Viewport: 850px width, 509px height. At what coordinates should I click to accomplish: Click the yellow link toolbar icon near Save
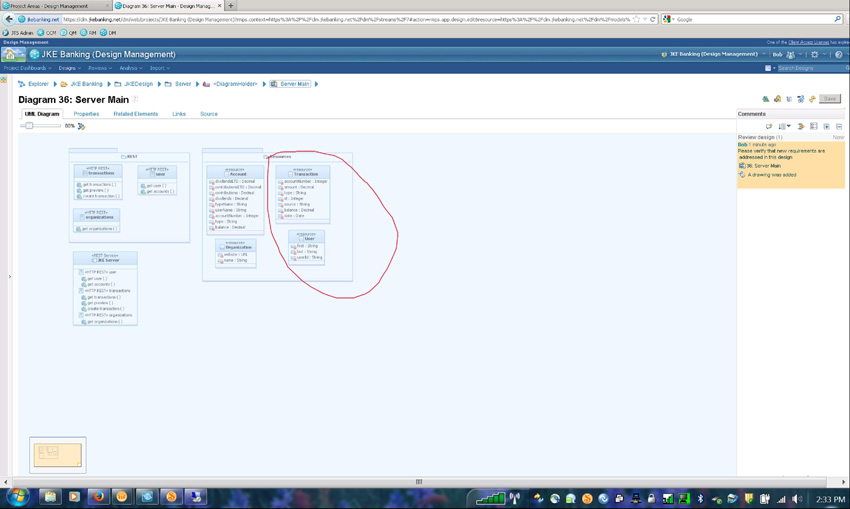pyautogui.click(x=812, y=99)
